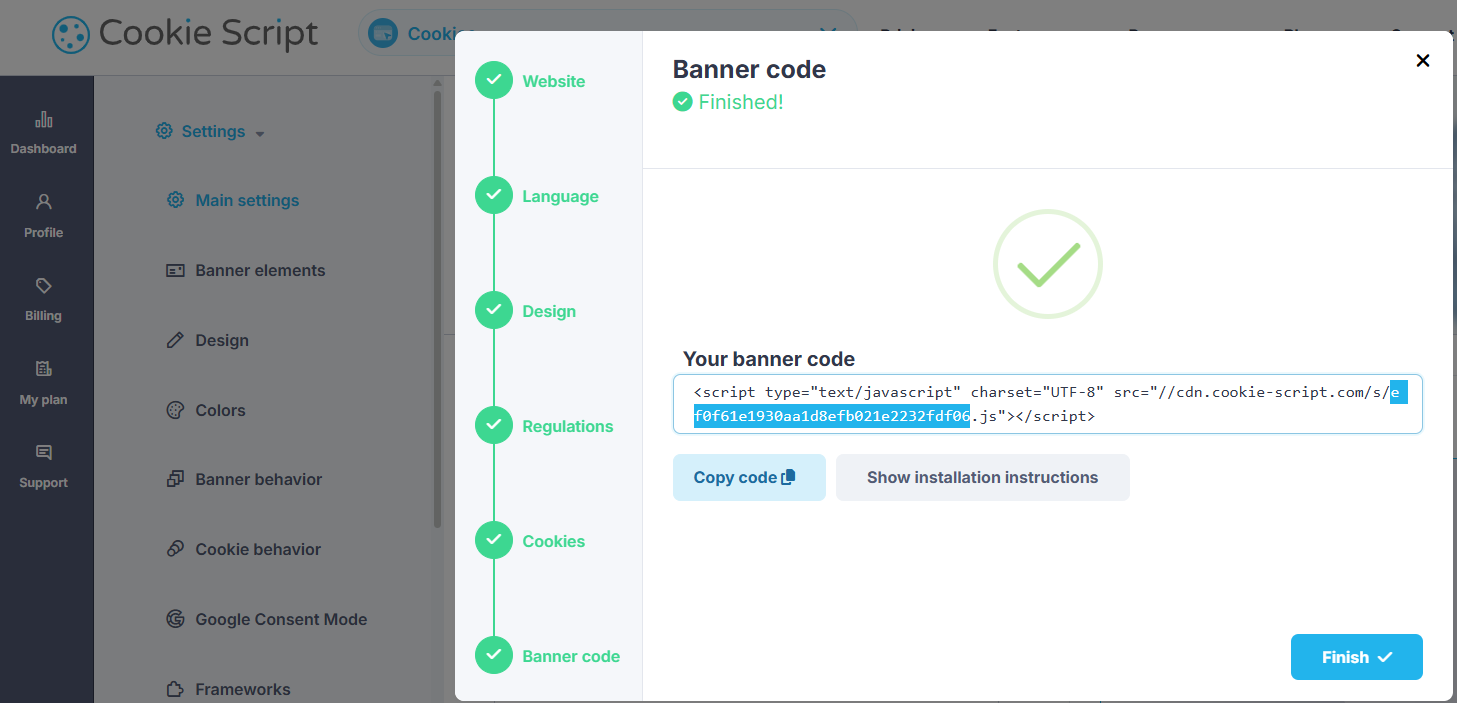Open Main settings in settings menu
Viewport: 1457px width, 703px height.
247,200
